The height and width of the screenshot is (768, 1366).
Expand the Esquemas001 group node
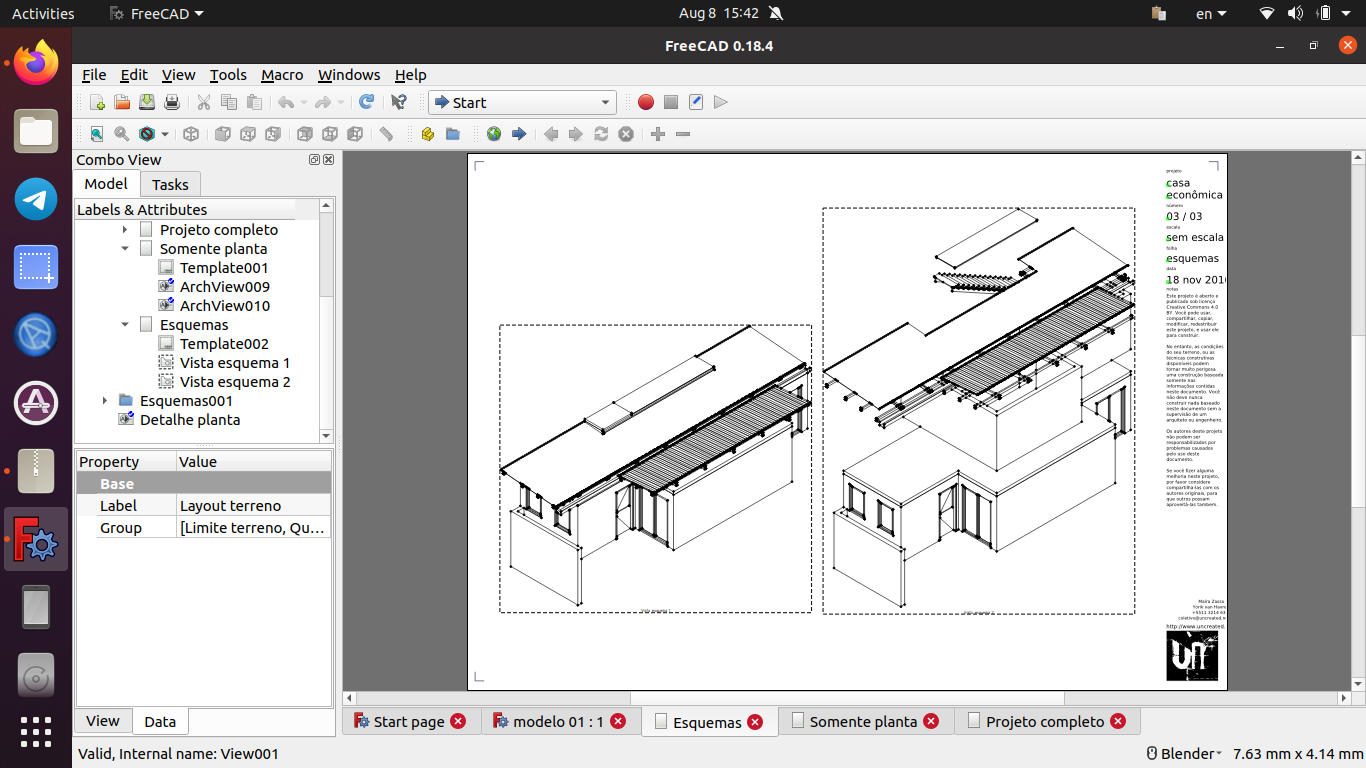(105, 401)
